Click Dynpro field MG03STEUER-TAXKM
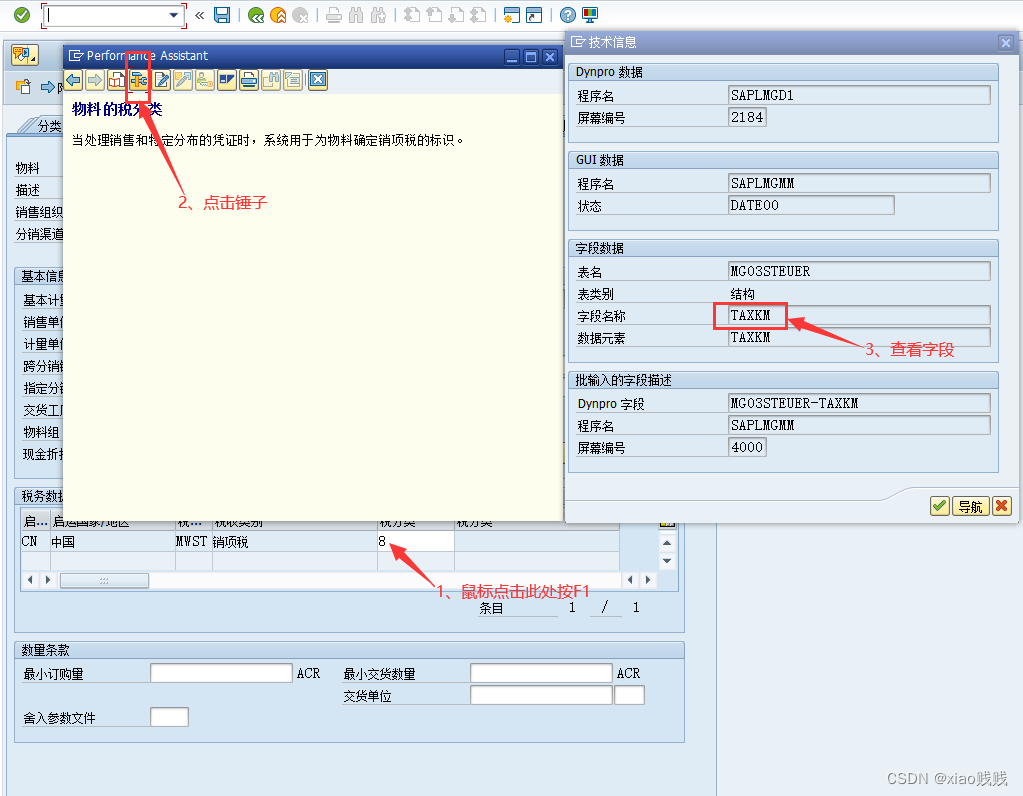Image resolution: width=1023 pixels, height=796 pixels. point(859,403)
